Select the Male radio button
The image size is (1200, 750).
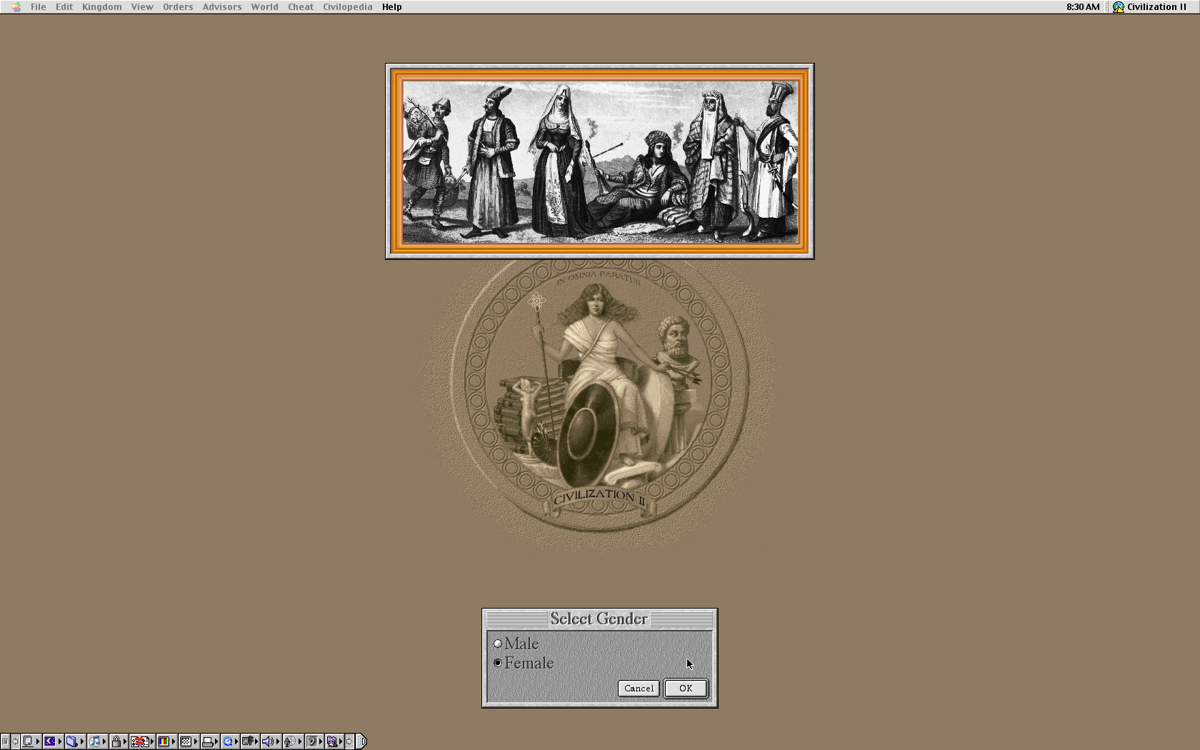[x=498, y=644]
